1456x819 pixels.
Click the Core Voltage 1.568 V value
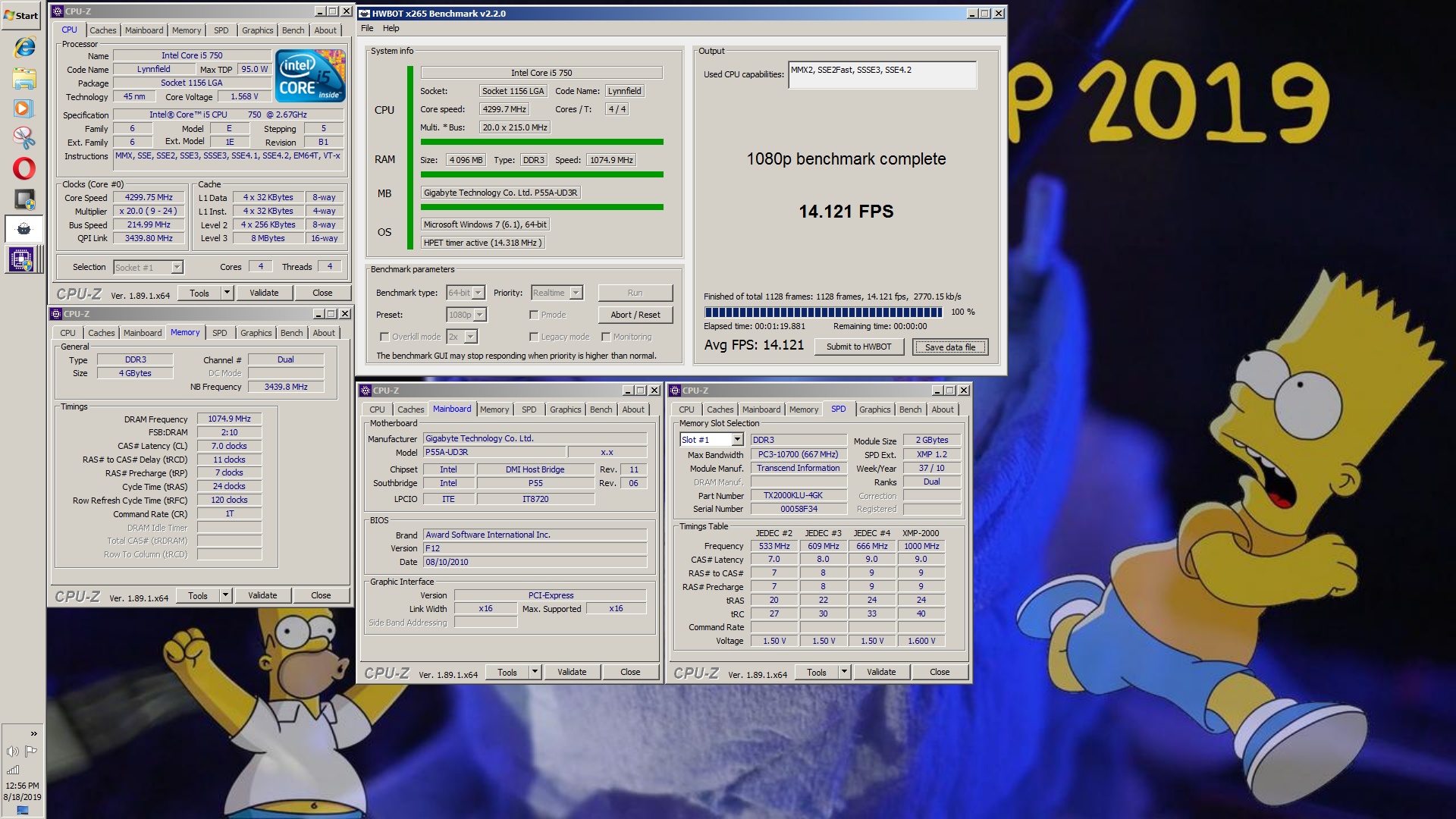[244, 96]
